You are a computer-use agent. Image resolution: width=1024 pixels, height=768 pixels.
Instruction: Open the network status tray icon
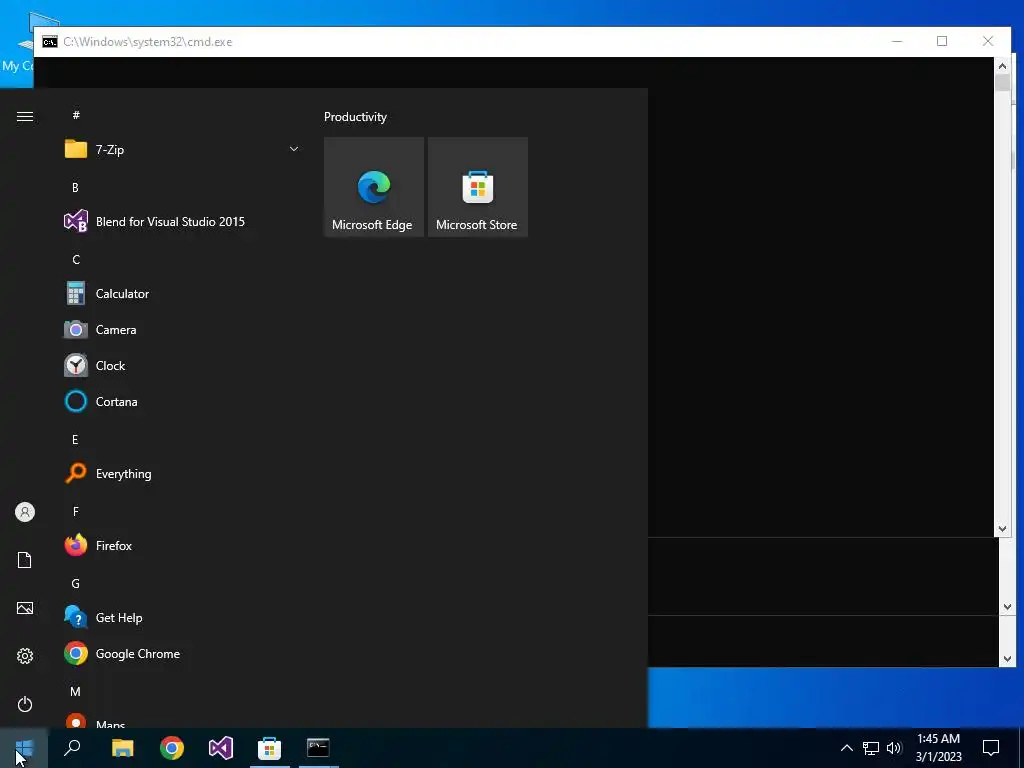click(871, 748)
